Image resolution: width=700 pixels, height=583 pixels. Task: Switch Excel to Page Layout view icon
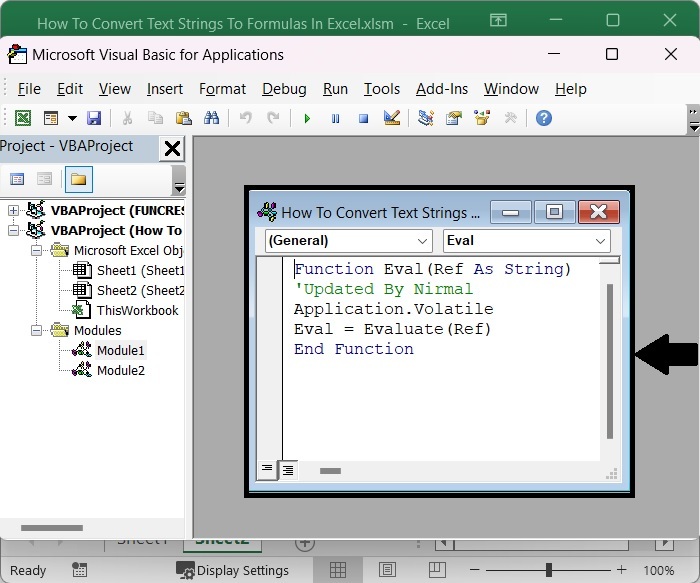387,570
